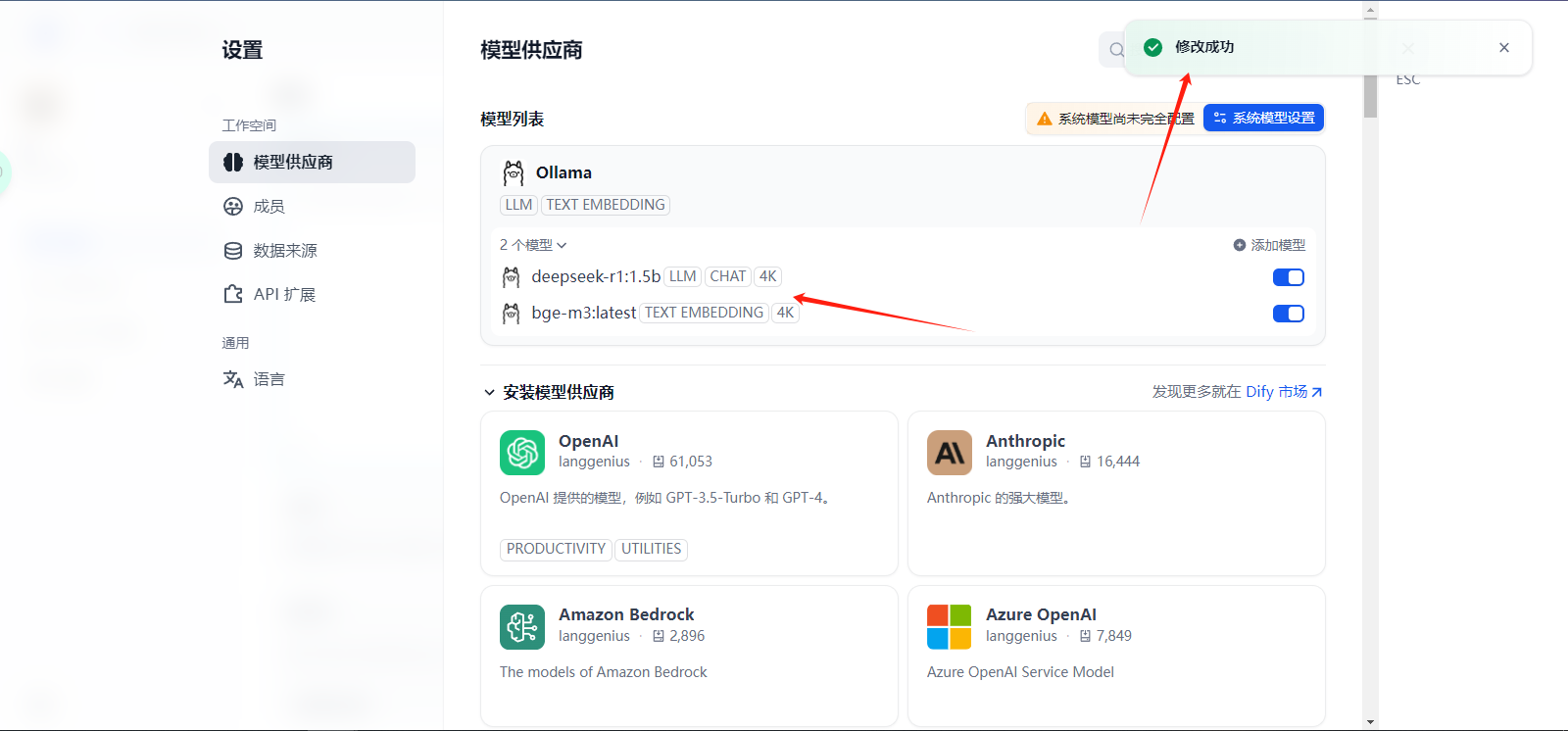Turn off the bge-m3:latest model toggle
Image resolution: width=1568 pixels, height=731 pixels.
coord(1288,314)
